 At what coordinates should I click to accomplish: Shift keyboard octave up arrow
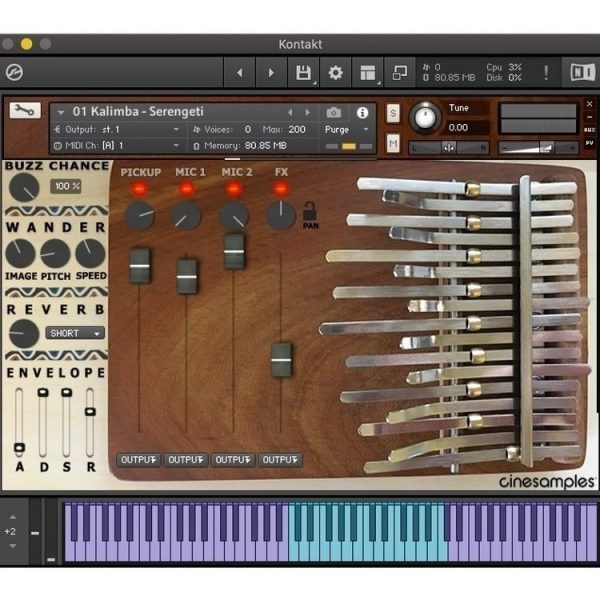[x=13, y=517]
